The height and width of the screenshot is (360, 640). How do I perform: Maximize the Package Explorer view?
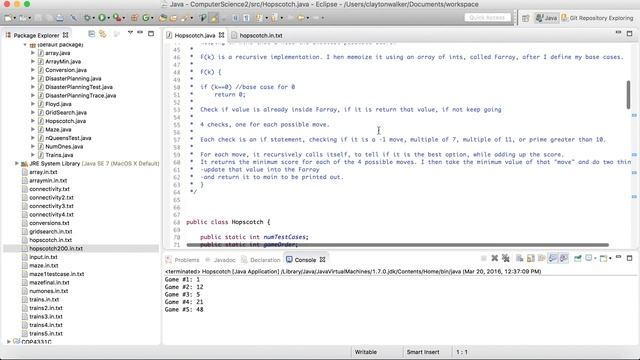coord(151,33)
